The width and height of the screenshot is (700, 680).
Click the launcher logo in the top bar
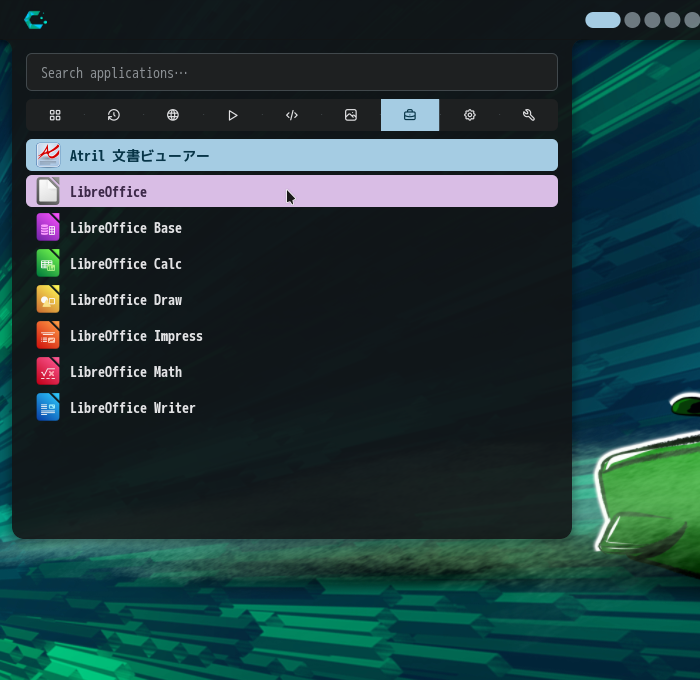pos(35,20)
